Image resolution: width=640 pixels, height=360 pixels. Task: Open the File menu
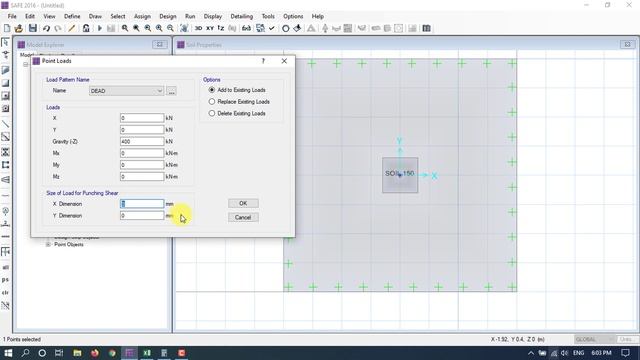tap(12, 16)
